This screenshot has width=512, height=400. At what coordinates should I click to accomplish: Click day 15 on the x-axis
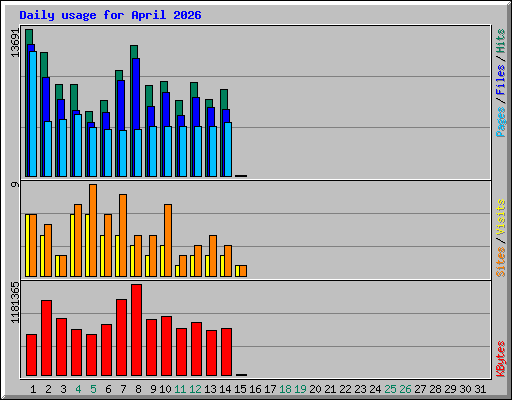tap(240, 389)
